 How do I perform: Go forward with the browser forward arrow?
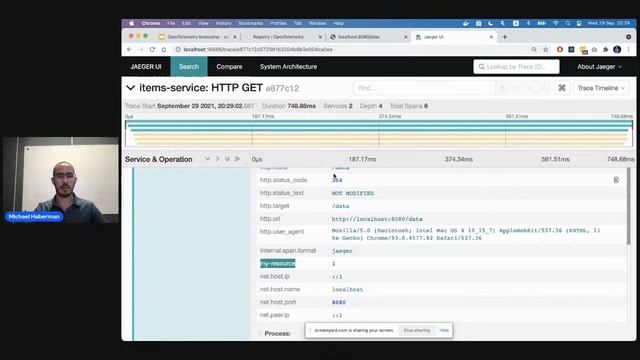pyautogui.click(x=141, y=49)
